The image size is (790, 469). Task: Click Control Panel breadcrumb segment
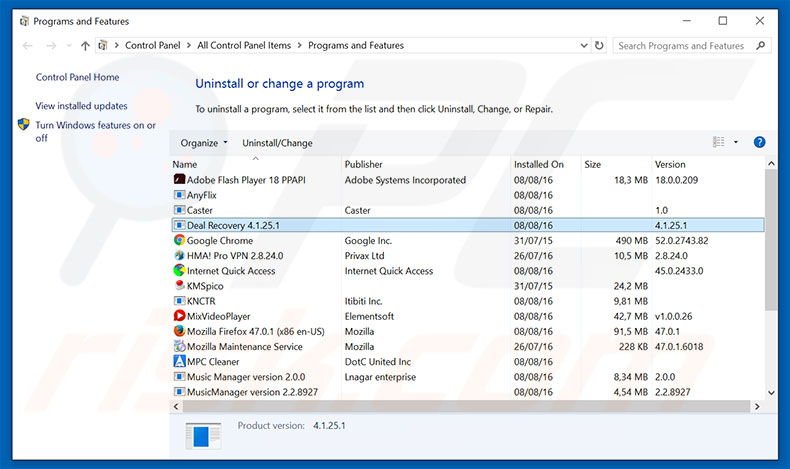pos(152,45)
